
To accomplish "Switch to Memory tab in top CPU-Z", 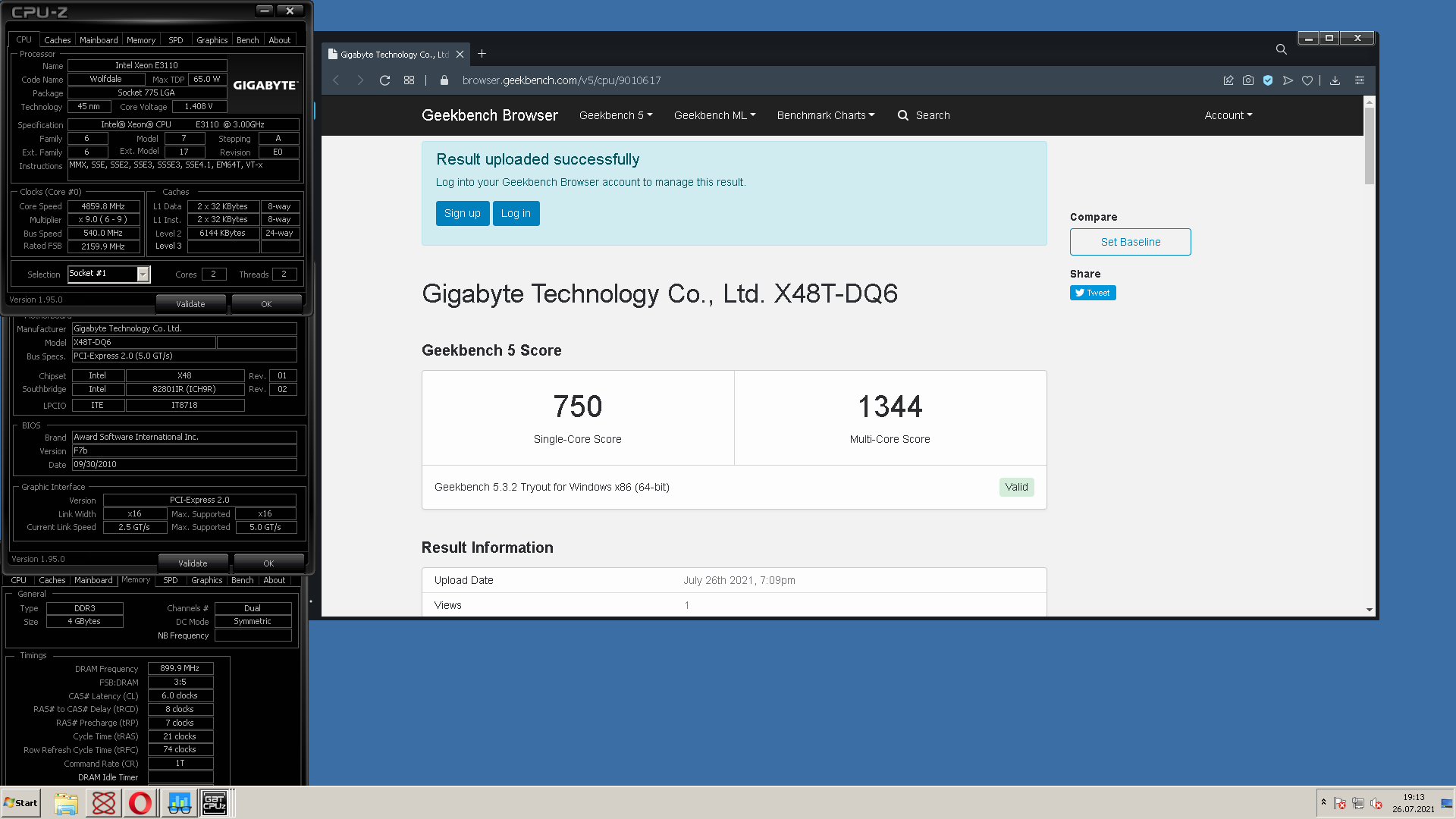I will 141,40.
